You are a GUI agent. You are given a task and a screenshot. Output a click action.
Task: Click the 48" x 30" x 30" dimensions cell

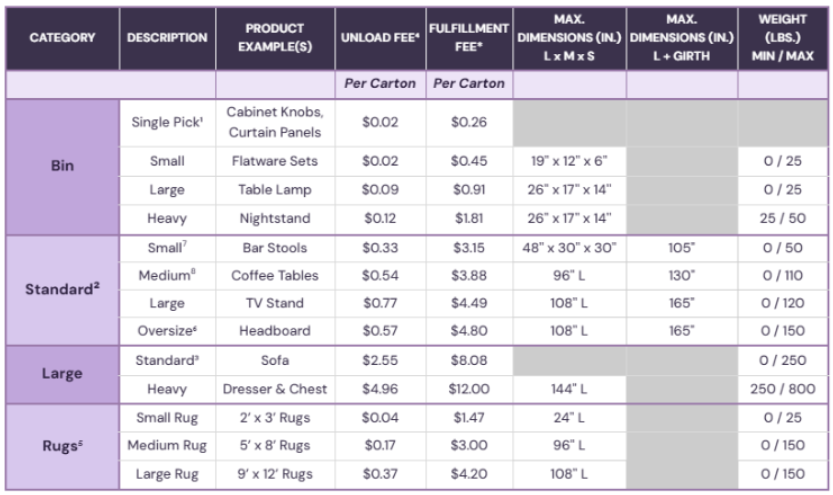569,245
